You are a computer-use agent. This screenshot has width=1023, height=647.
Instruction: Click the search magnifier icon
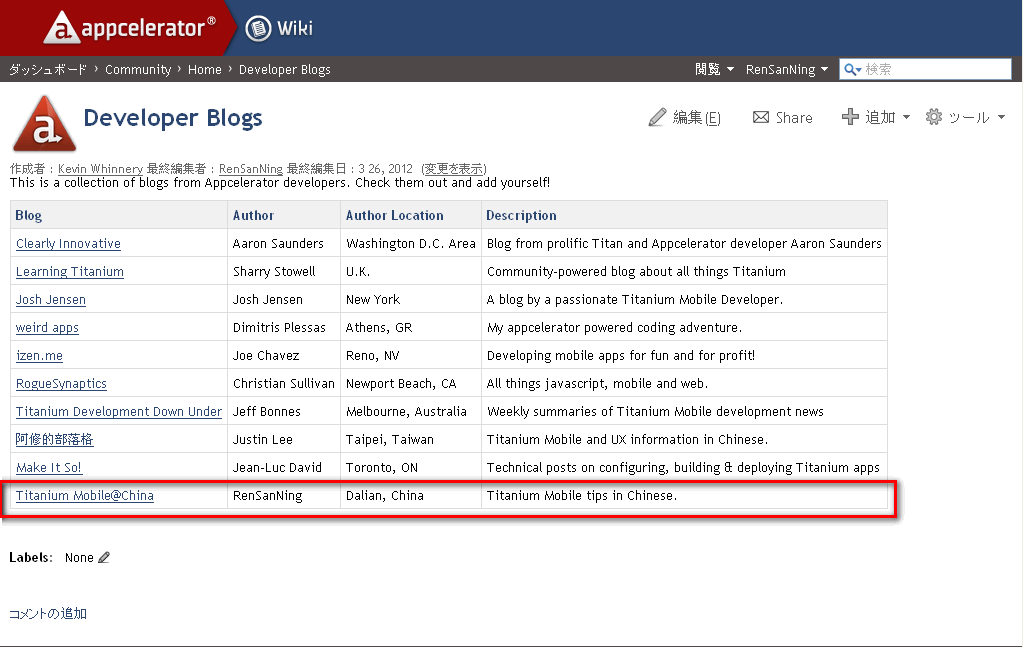[x=850, y=69]
